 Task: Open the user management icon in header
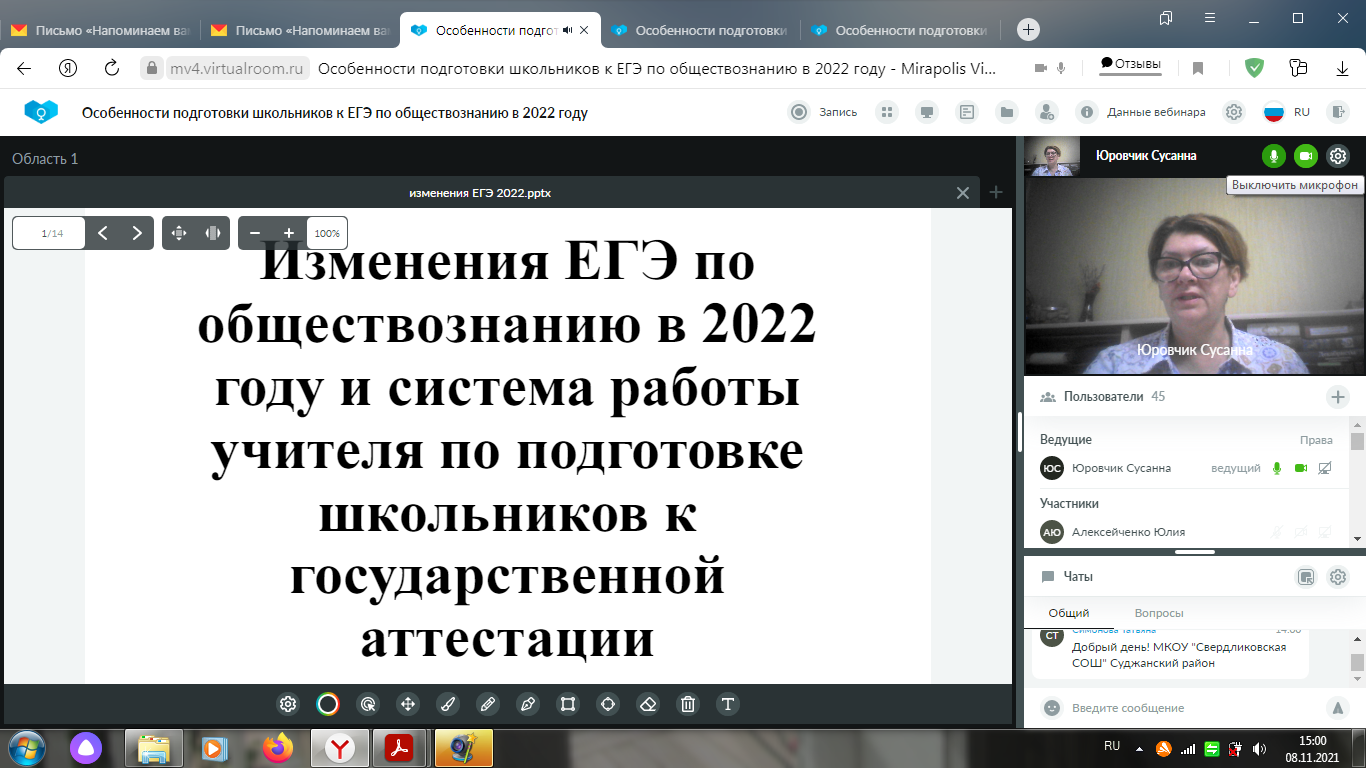(x=1046, y=112)
